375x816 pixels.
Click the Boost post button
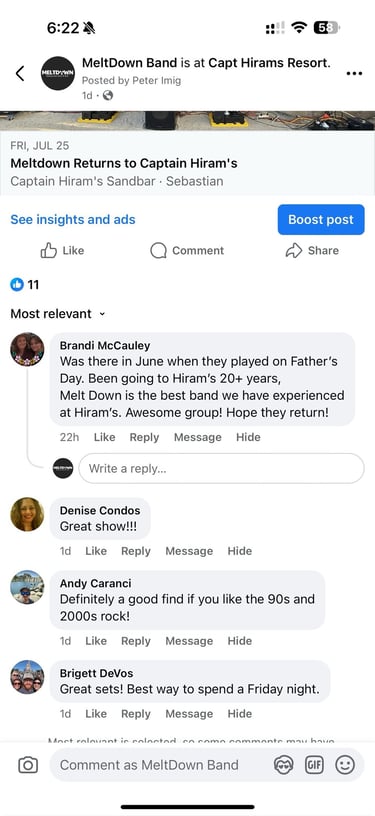321,220
